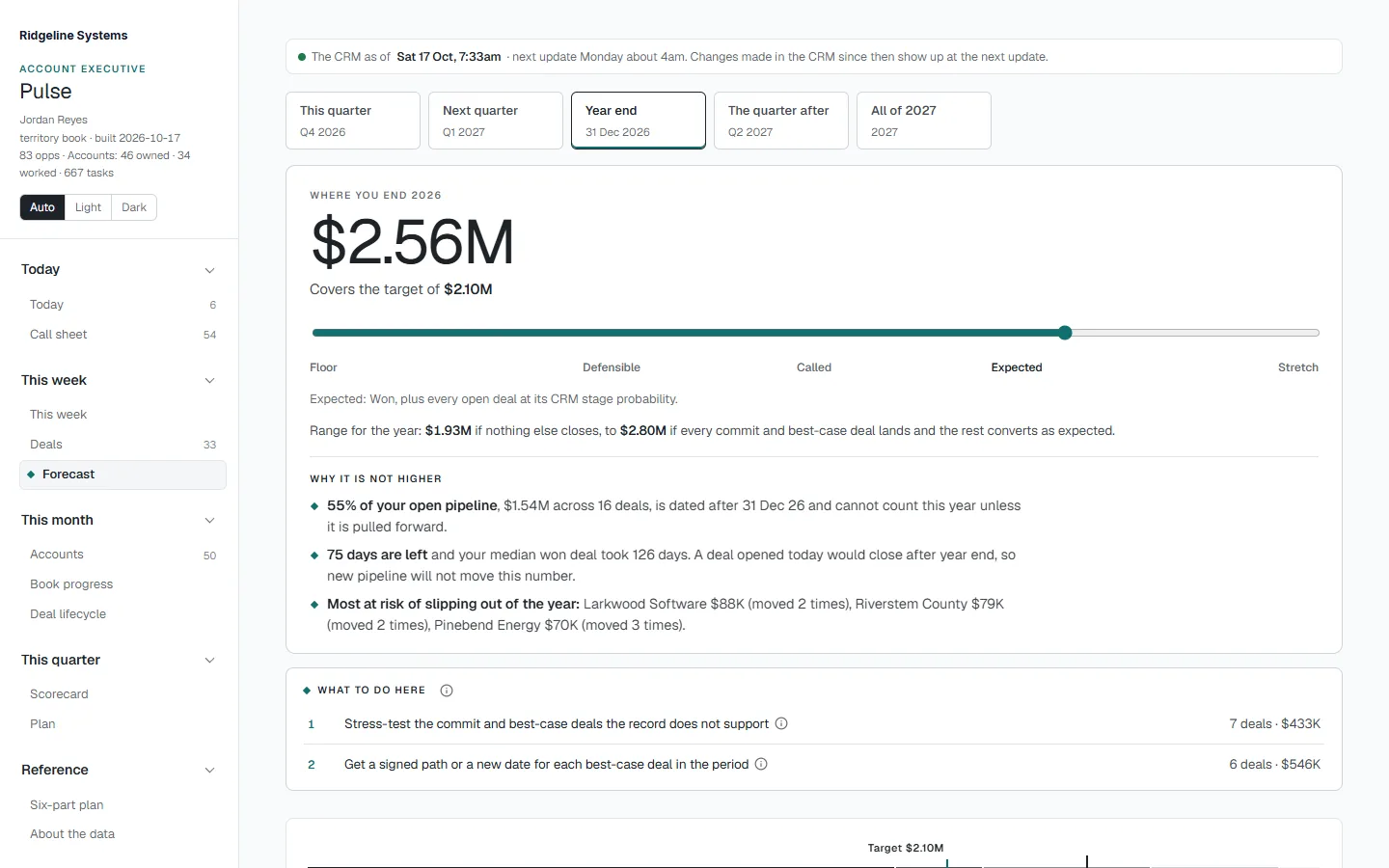Click Floor label on forecast scale
The width and height of the screenshot is (1389, 868).
(323, 367)
